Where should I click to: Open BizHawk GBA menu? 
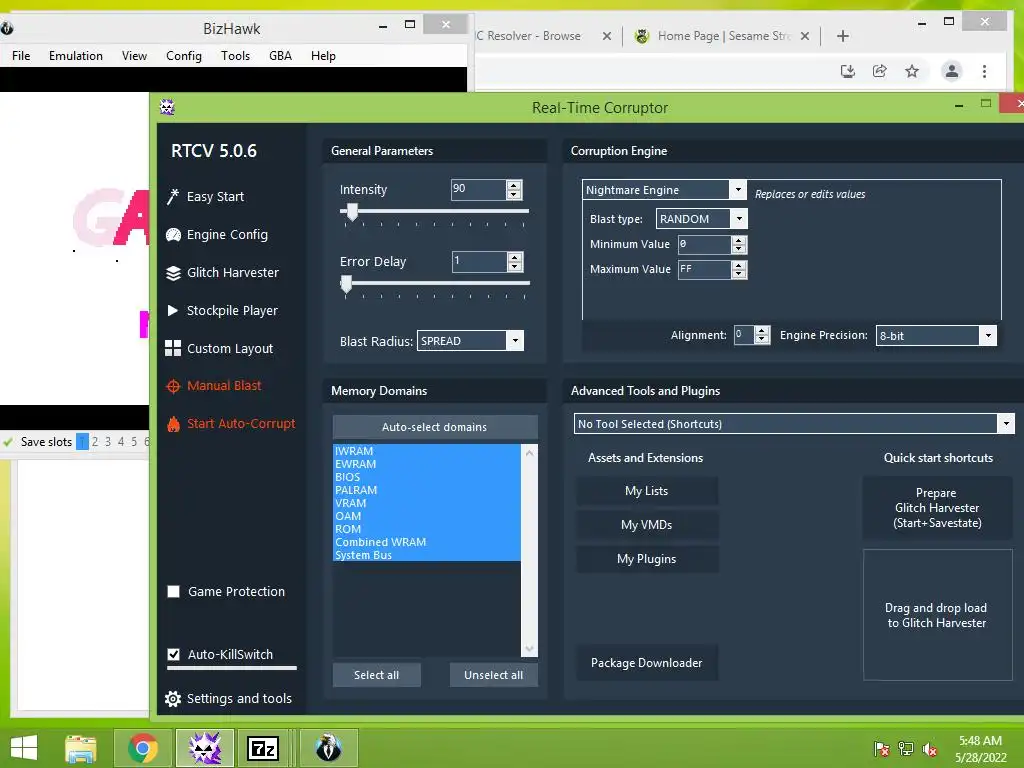(x=280, y=56)
